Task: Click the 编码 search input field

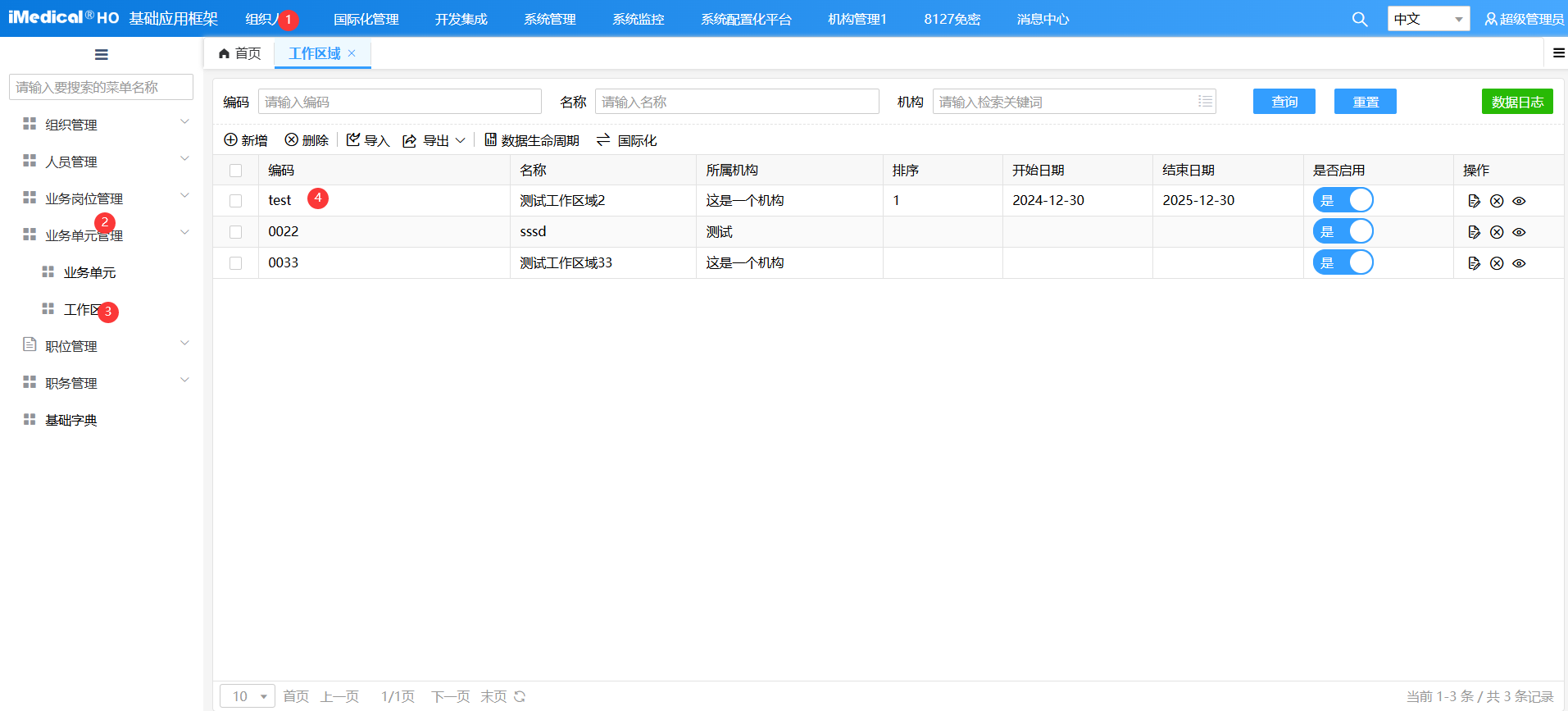Action: tap(399, 102)
